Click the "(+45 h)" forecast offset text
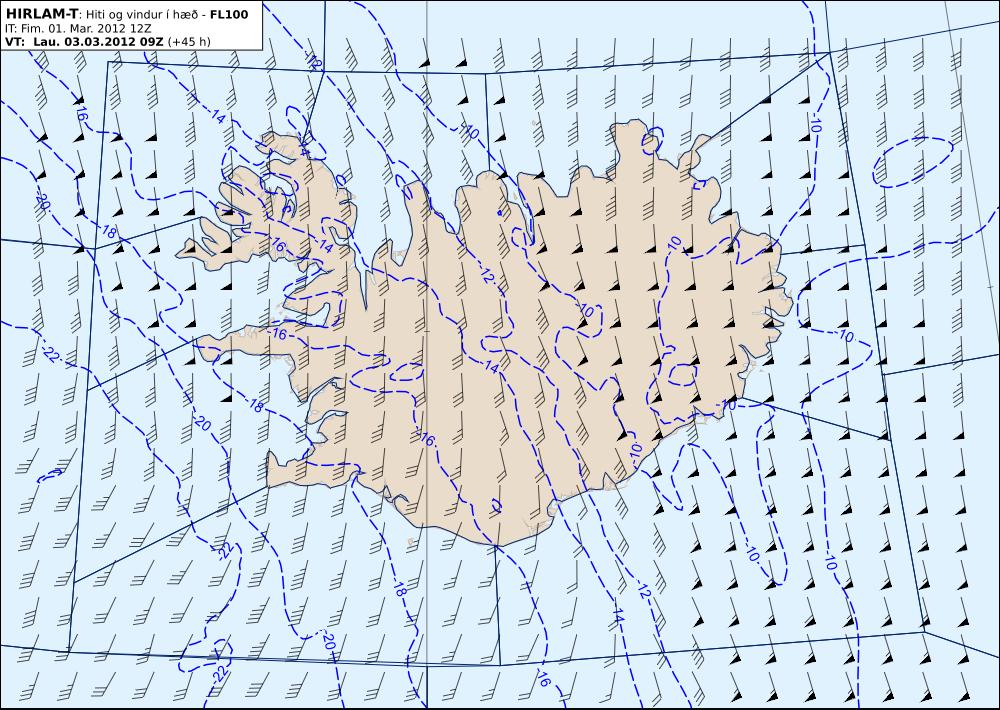1000x710 pixels. coord(189,42)
